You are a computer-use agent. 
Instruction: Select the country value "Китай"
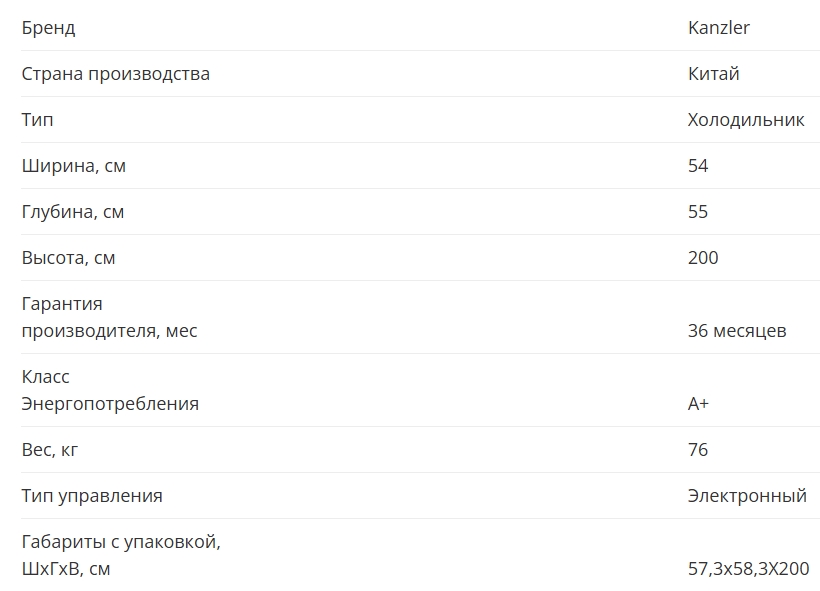[713, 74]
